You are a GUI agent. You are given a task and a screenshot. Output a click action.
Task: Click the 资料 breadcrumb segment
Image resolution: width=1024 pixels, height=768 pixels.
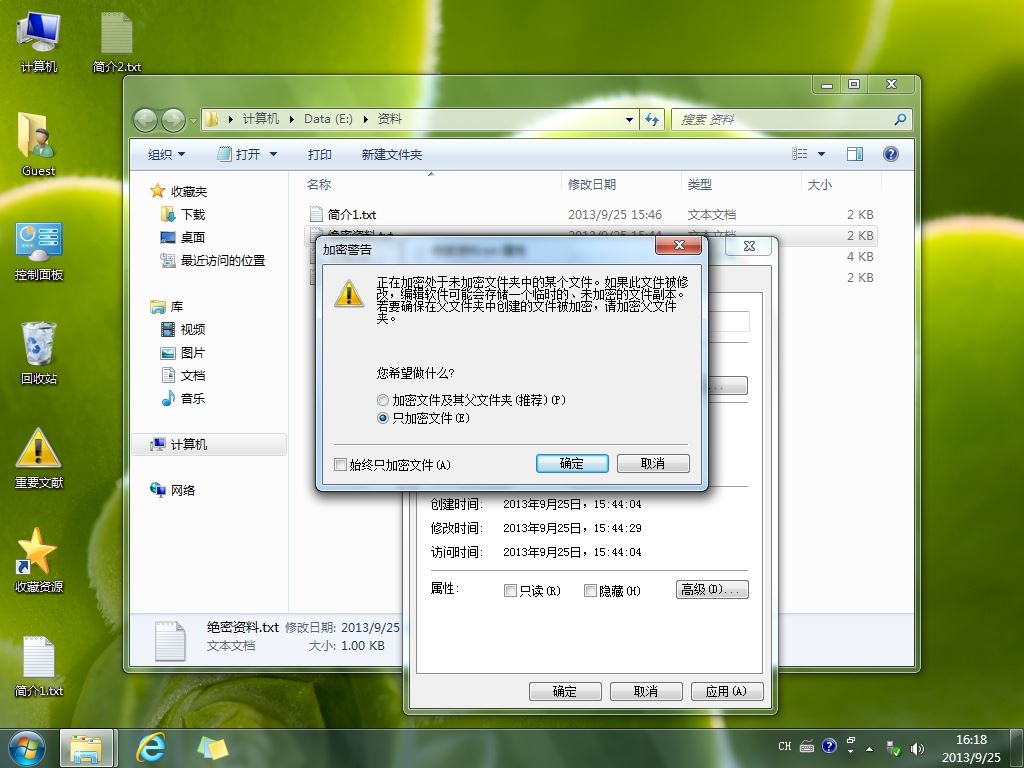point(389,119)
